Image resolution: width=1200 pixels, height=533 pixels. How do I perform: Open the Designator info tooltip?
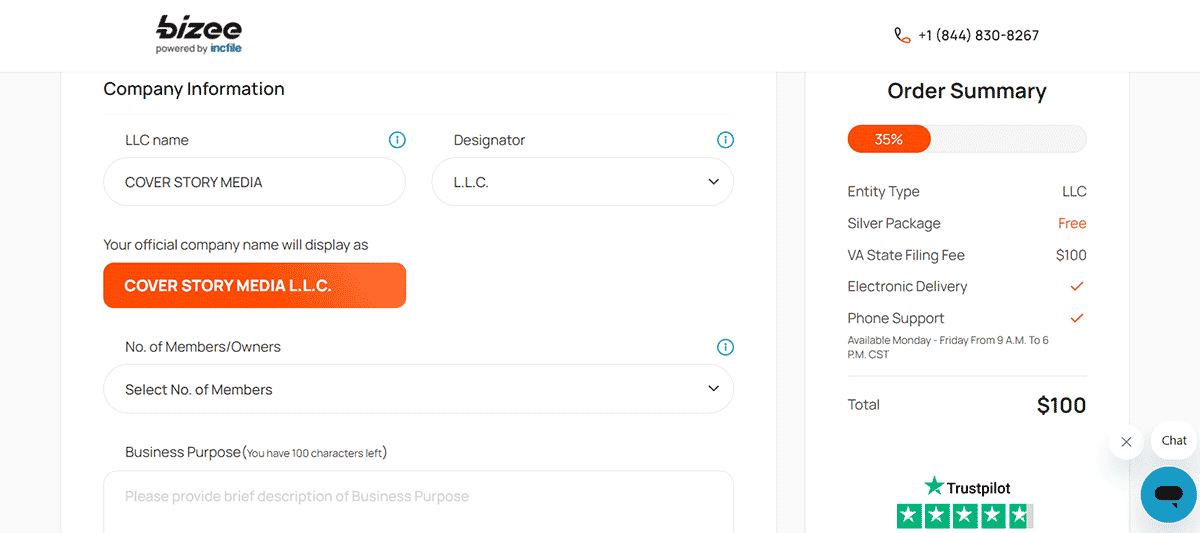pyautogui.click(x=725, y=140)
